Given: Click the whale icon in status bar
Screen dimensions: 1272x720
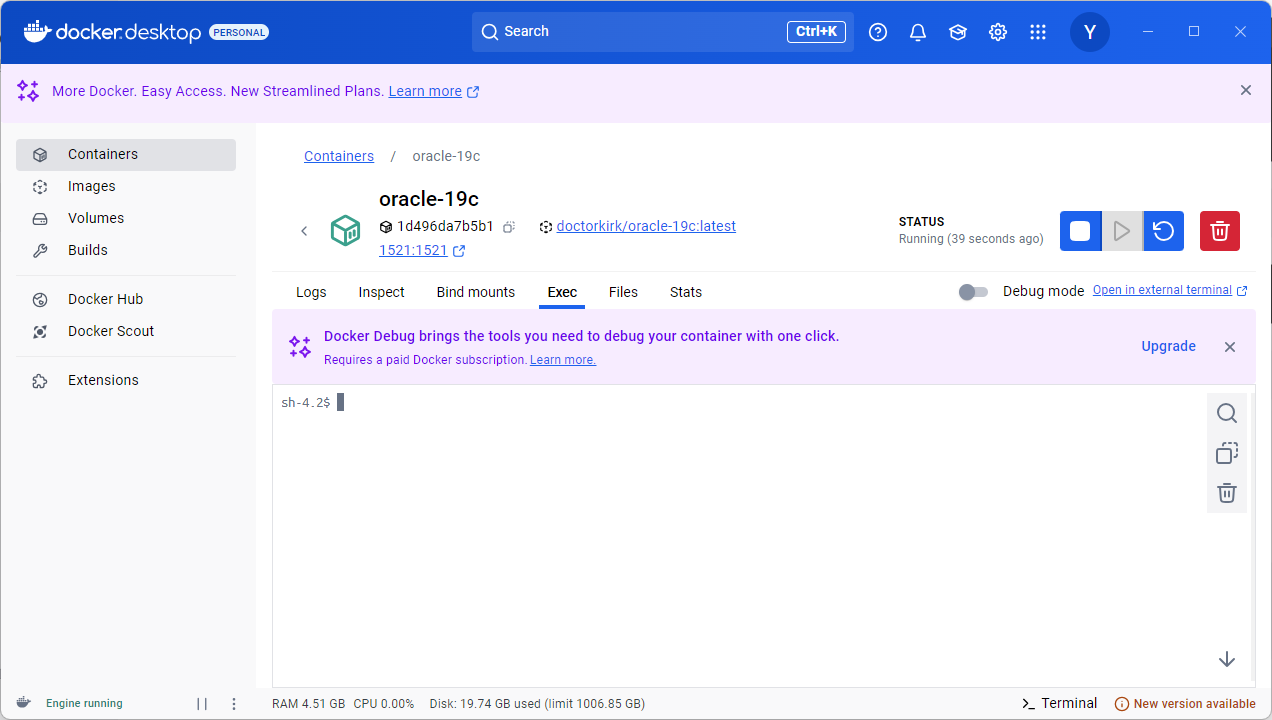Looking at the screenshot, I should pos(23,703).
